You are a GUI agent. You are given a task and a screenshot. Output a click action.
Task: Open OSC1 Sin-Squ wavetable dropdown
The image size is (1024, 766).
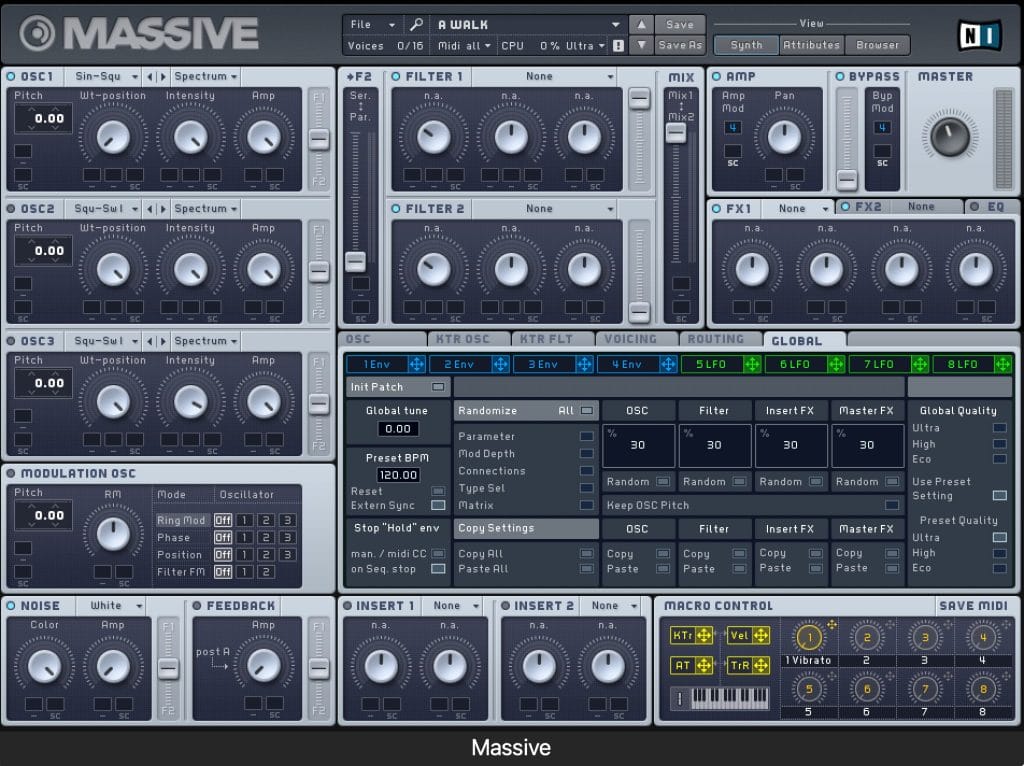(104, 76)
